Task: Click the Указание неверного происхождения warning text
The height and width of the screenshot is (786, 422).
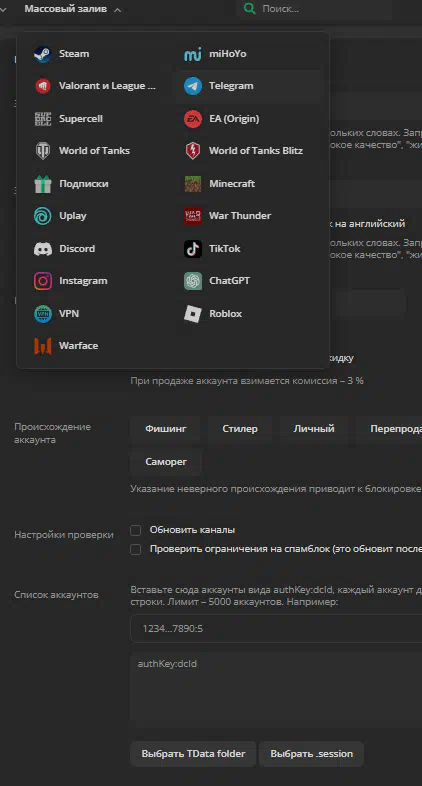Action: pyautogui.click(x=276, y=489)
